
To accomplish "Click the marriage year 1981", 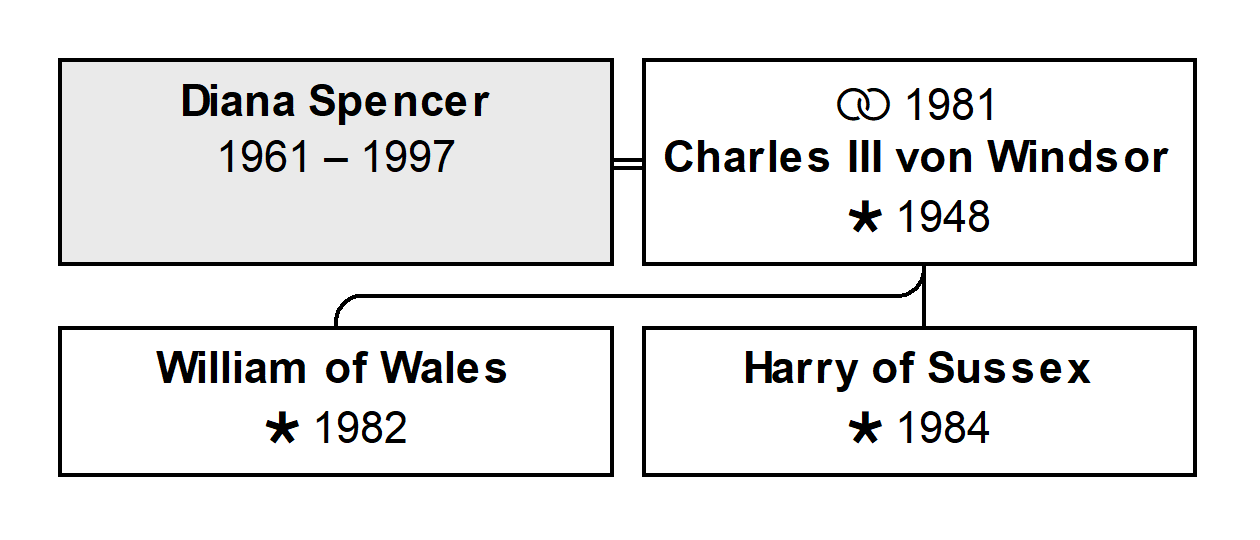I will click(950, 105).
